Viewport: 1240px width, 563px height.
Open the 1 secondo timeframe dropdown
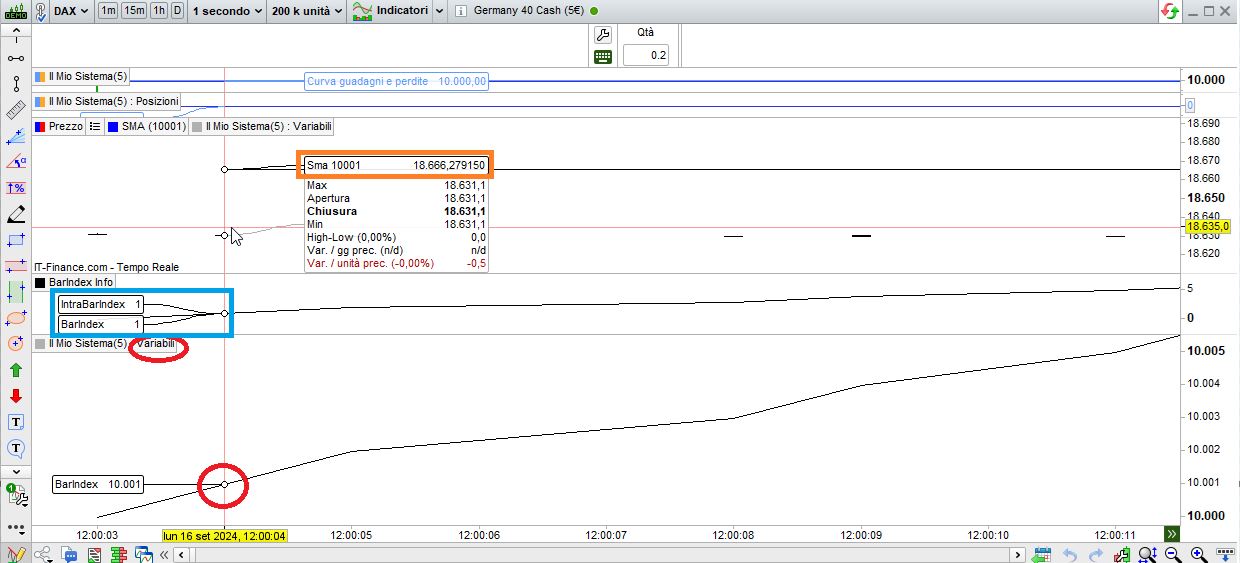point(228,11)
